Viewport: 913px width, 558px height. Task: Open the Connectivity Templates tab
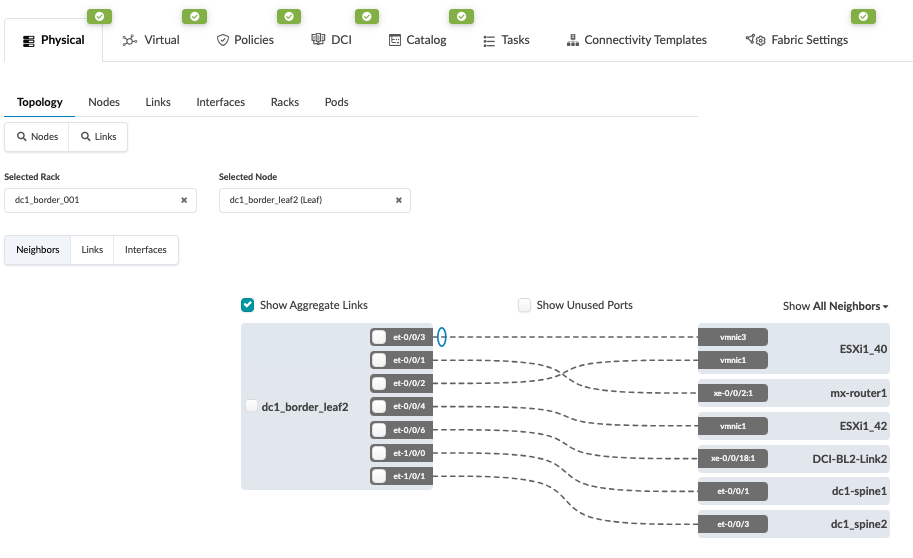coord(636,40)
